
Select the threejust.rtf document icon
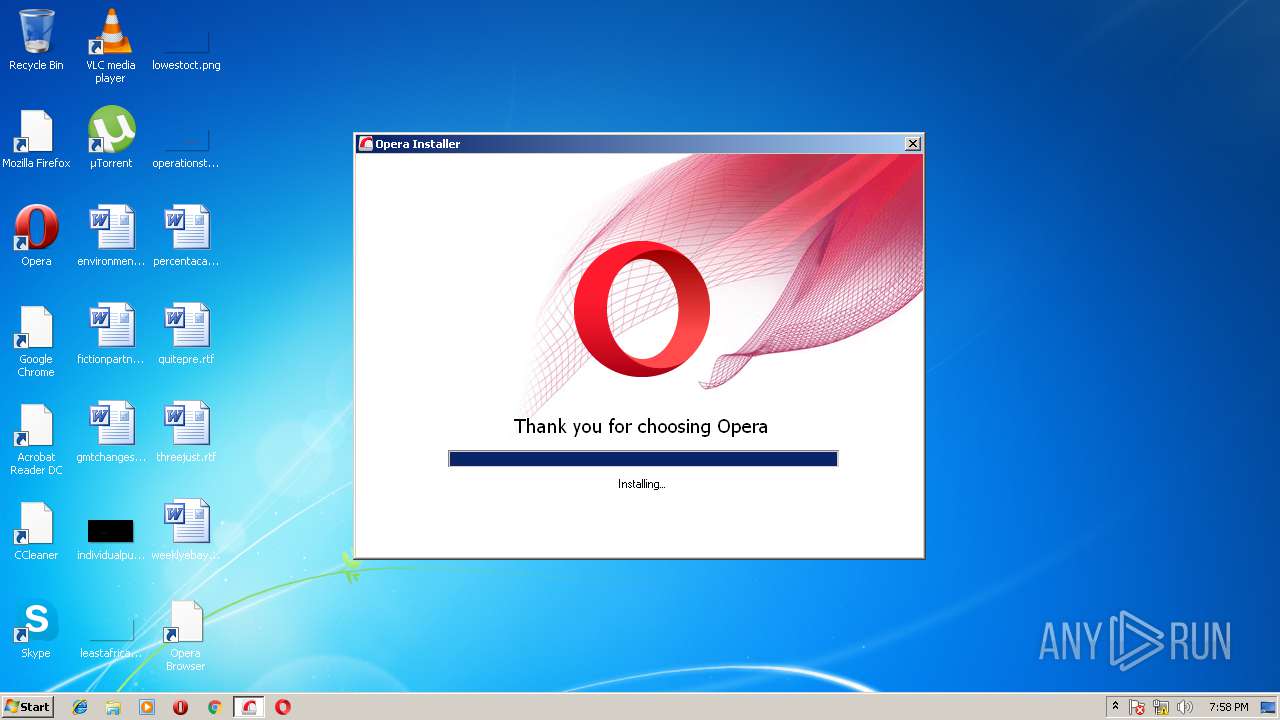coord(186,432)
